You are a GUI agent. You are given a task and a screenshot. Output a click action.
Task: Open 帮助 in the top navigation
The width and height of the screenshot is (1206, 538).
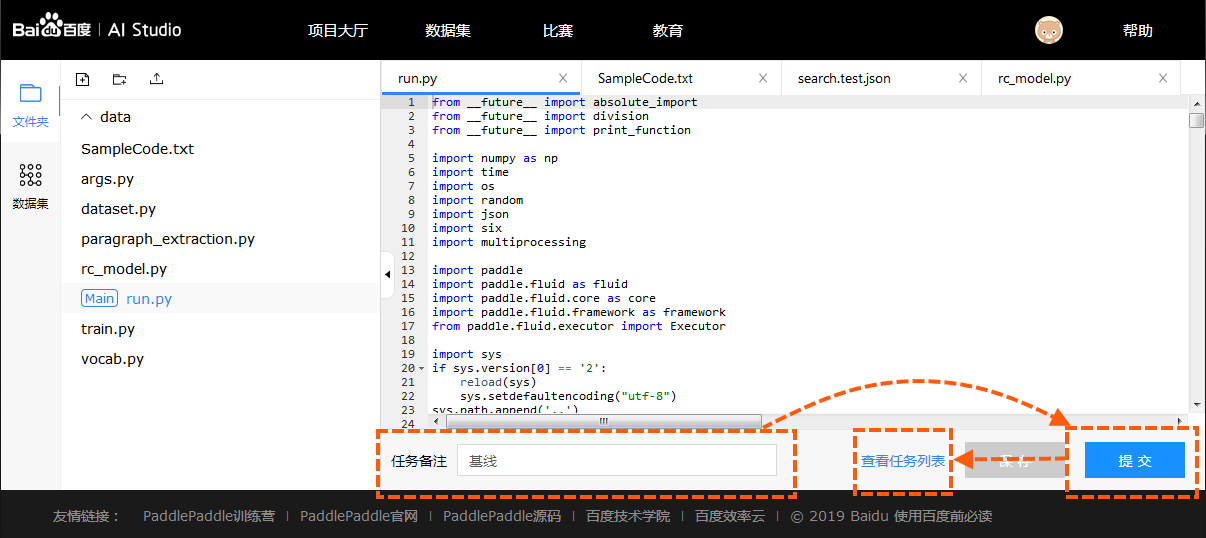pos(1138,30)
